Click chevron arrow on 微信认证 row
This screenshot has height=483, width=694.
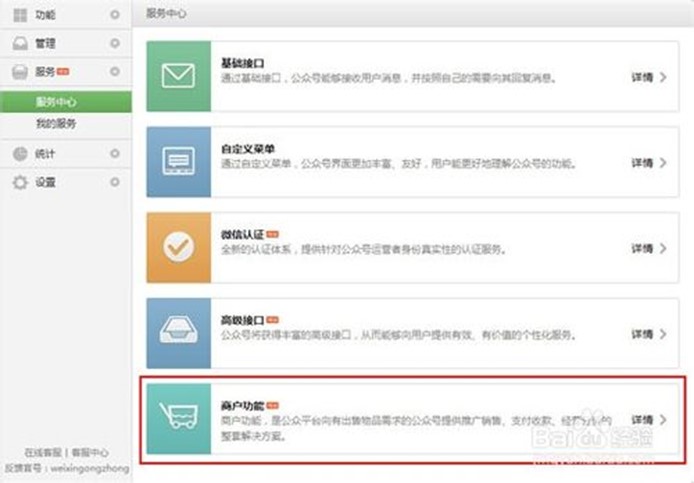coord(663,248)
